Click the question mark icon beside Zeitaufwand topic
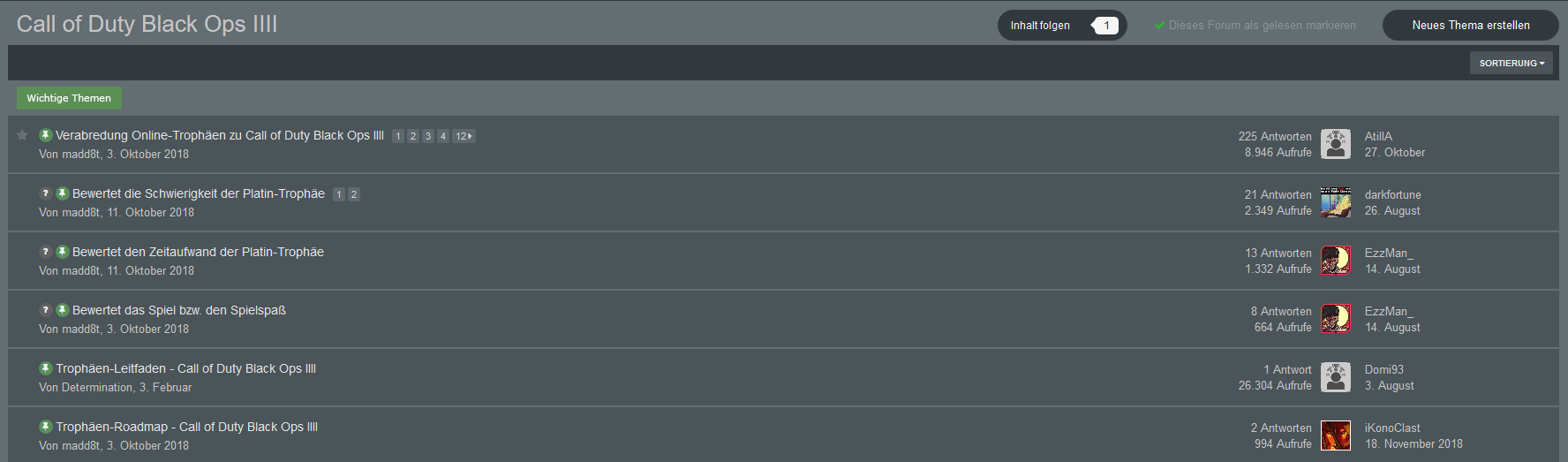 click(x=45, y=252)
